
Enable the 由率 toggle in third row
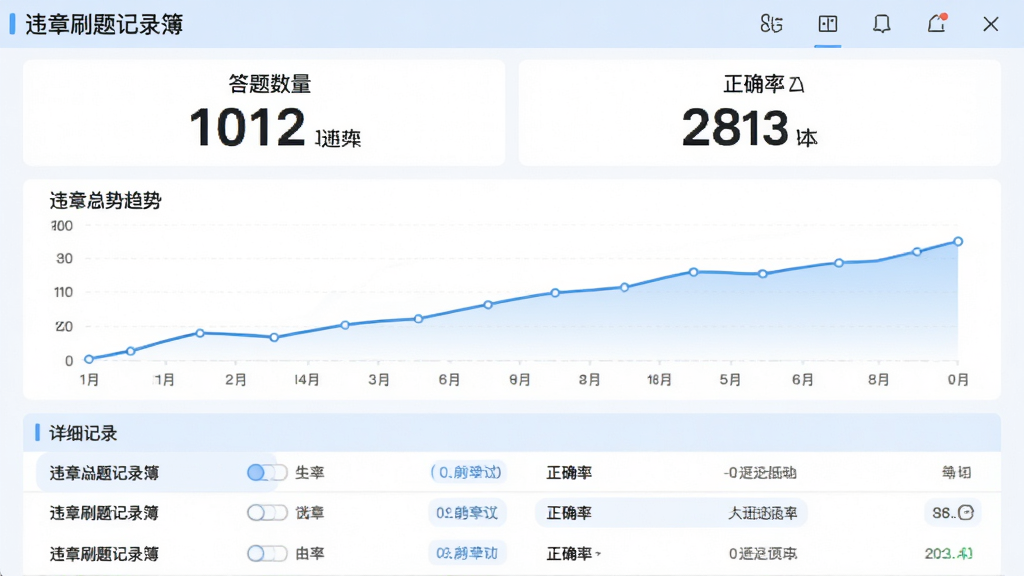(267, 554)
